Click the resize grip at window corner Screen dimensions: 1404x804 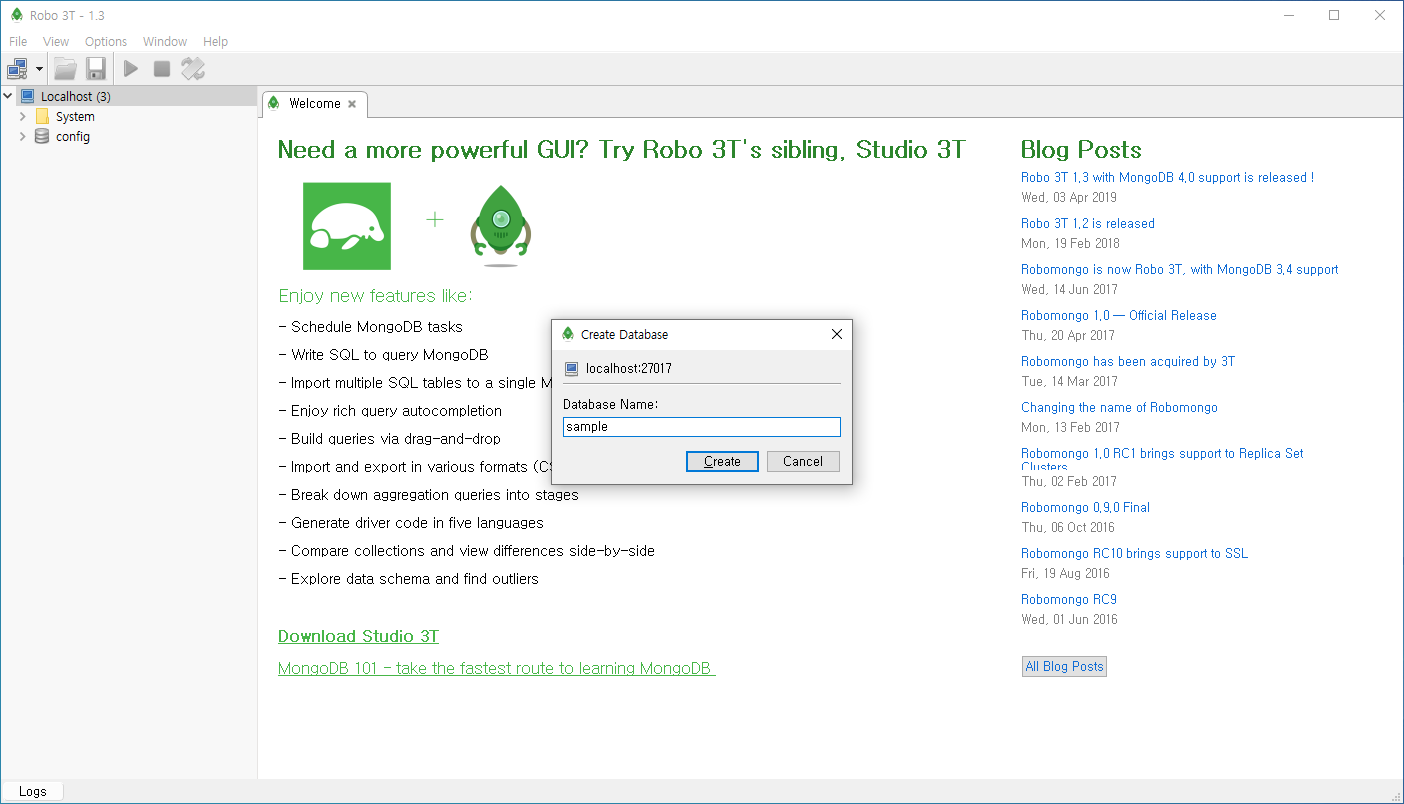1395,795
